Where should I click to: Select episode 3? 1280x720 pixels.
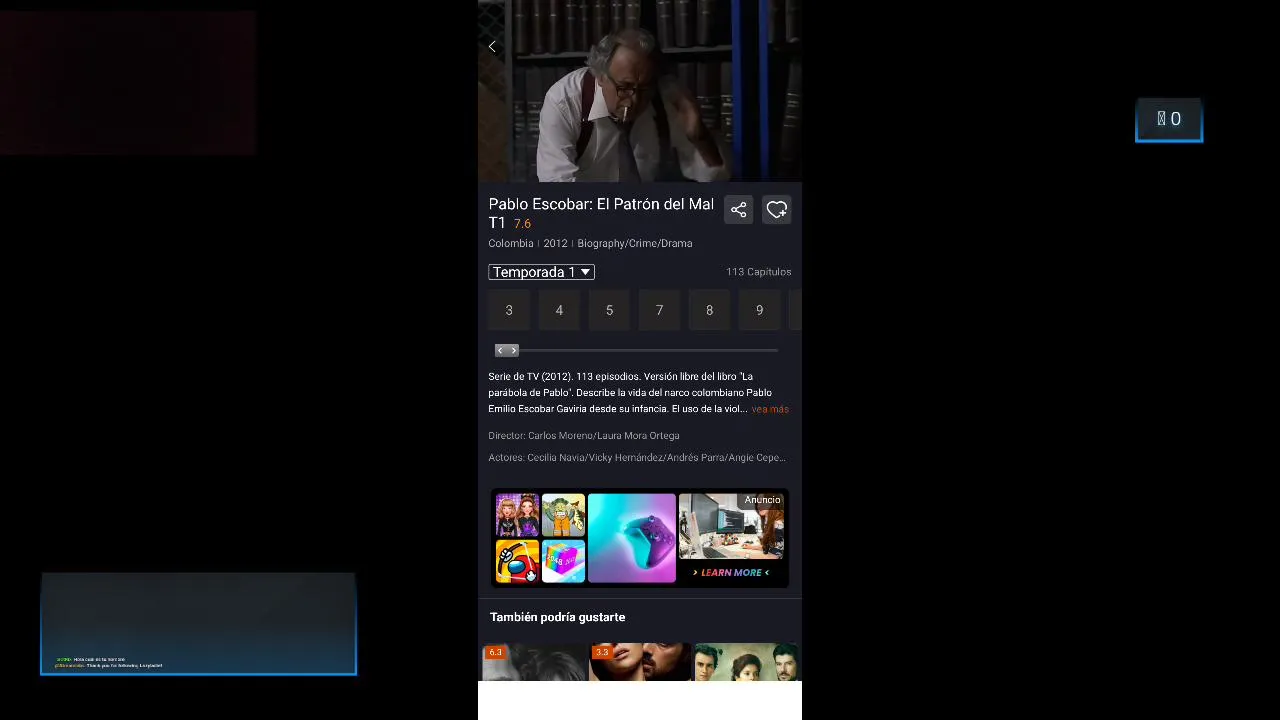(509, 310)
